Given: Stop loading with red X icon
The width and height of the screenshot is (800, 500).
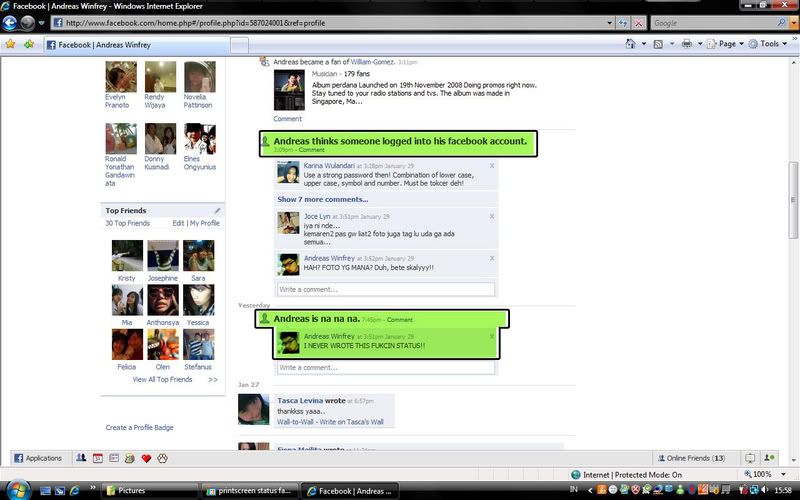Looking at the screenshot, I should coord(638,23).
